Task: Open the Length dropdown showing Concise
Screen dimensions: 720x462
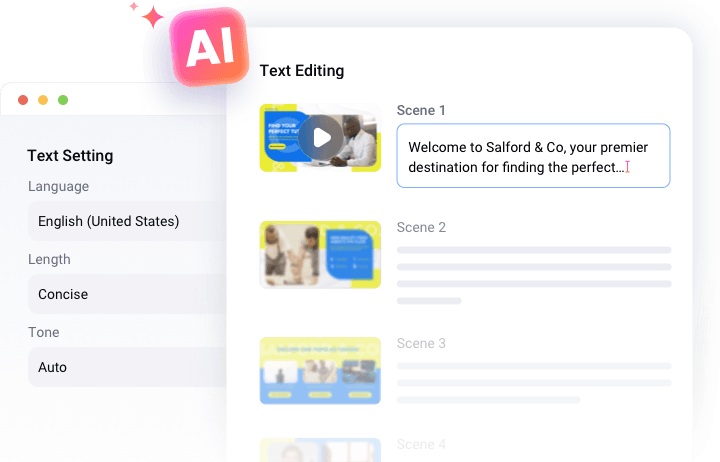Action: coord(127,294)
